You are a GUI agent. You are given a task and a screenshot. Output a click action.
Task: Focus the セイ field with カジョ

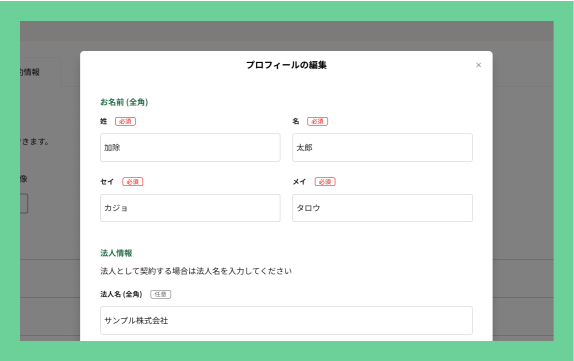click(x=190, y=208)
